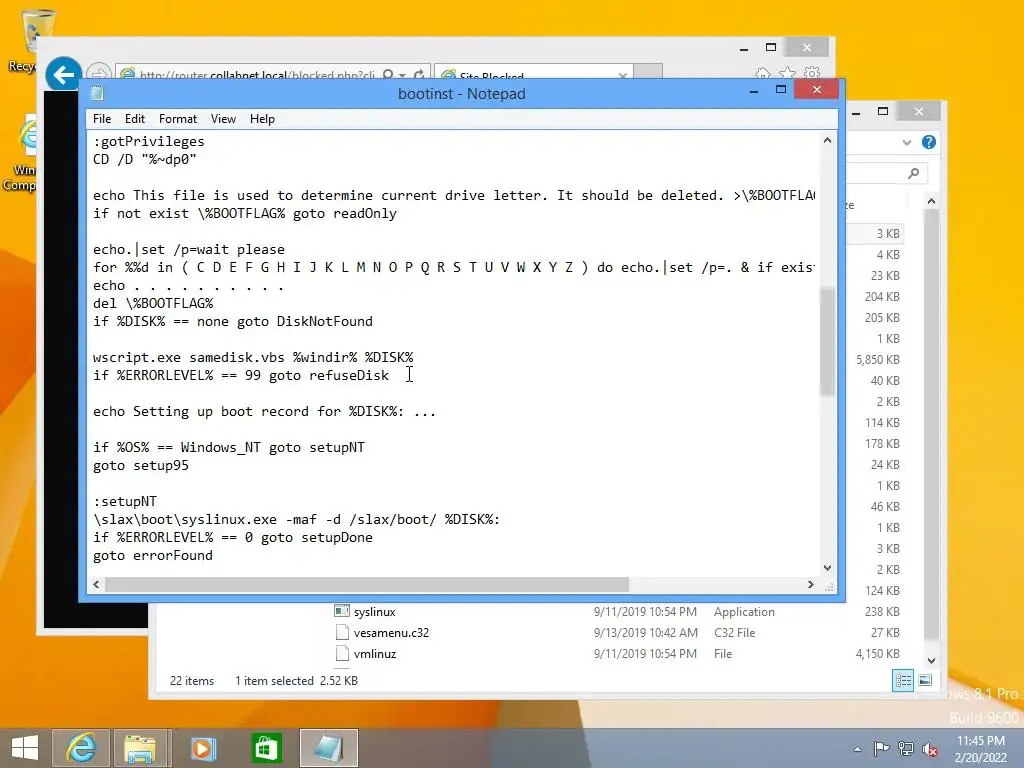Open Internet Explorer from the taskbar
The height and width of the screenshot is (768, 1024).
pos(81,748)
